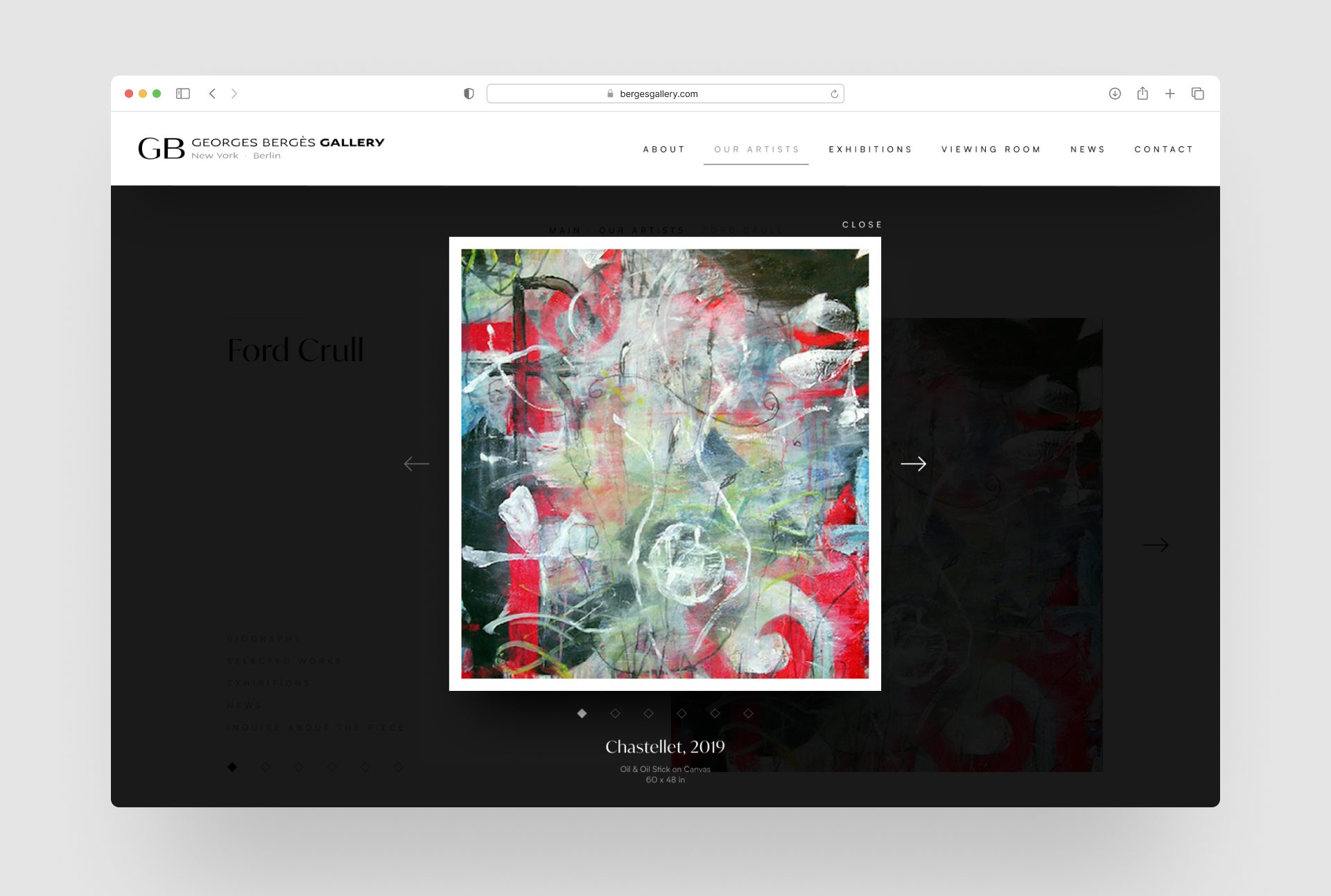Open the About menu item
The width and height of the screenshot is (1331, 896).
663,149
